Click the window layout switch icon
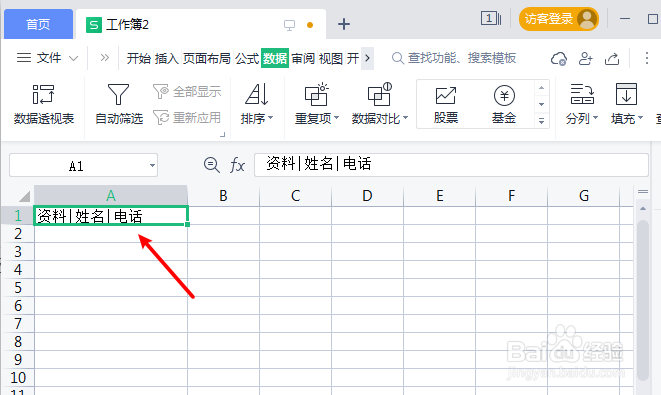The width and height of the screenshot is (661, 395). click(x=491, y=19)
